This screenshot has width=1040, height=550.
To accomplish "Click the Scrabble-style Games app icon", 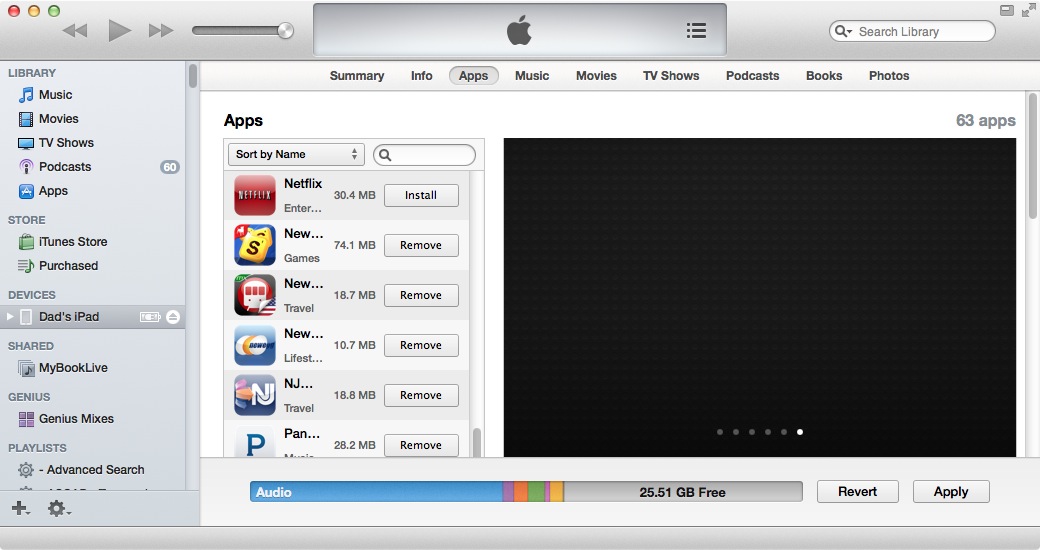I will pos(255,245).
